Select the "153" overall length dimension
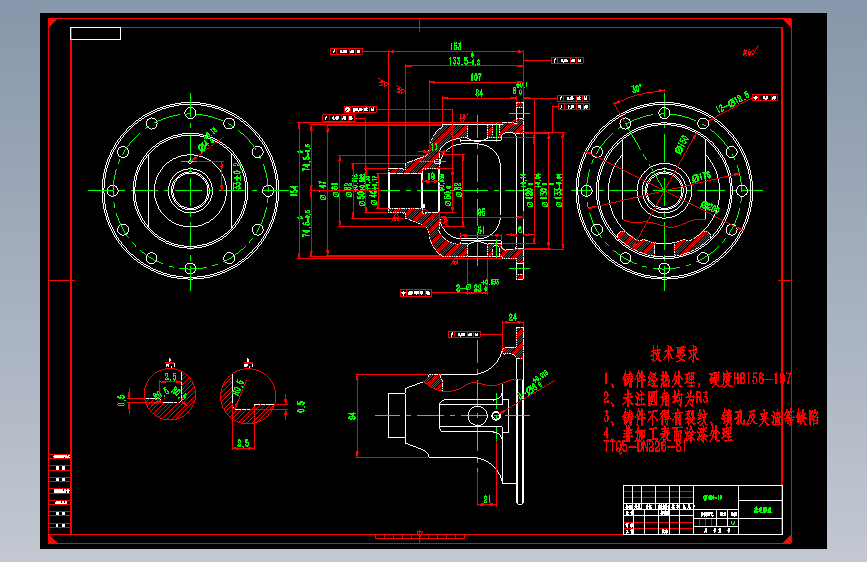 tap(456, 46)
